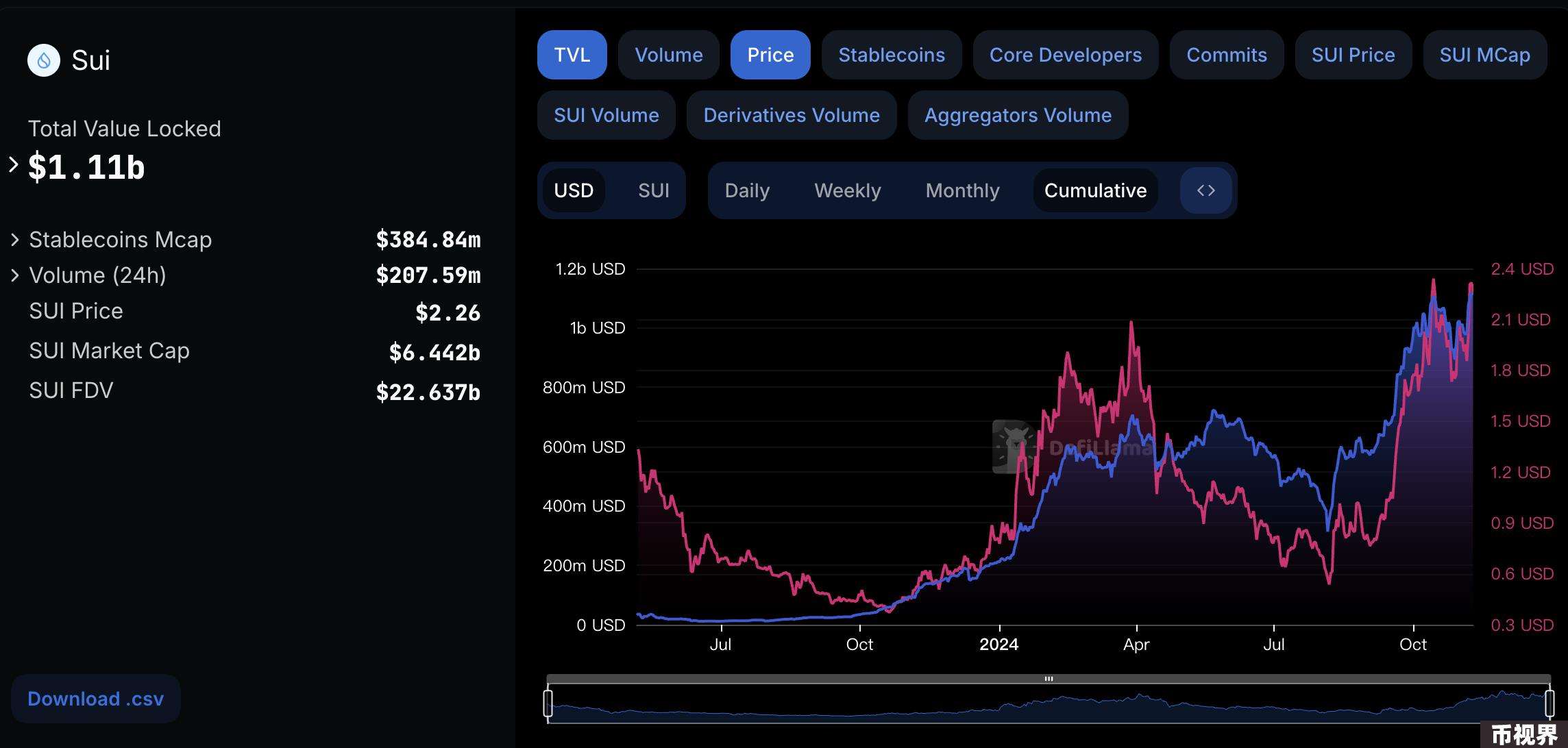Expand the Volume (24h) row
Image resolution: width=1568 pixels, height=748 pixels.
(x=15, y=275)
